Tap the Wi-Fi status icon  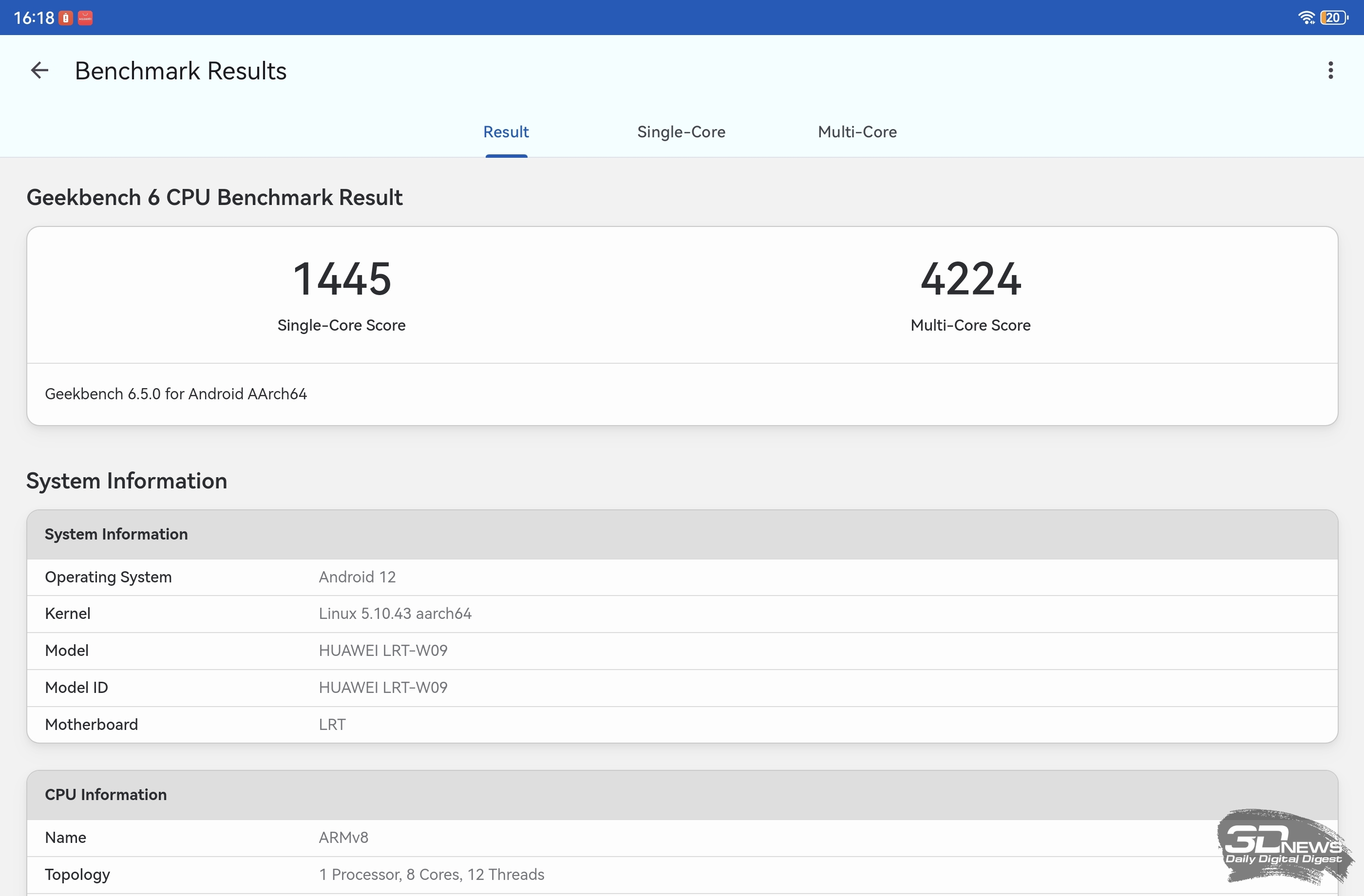pos(1306,18)
